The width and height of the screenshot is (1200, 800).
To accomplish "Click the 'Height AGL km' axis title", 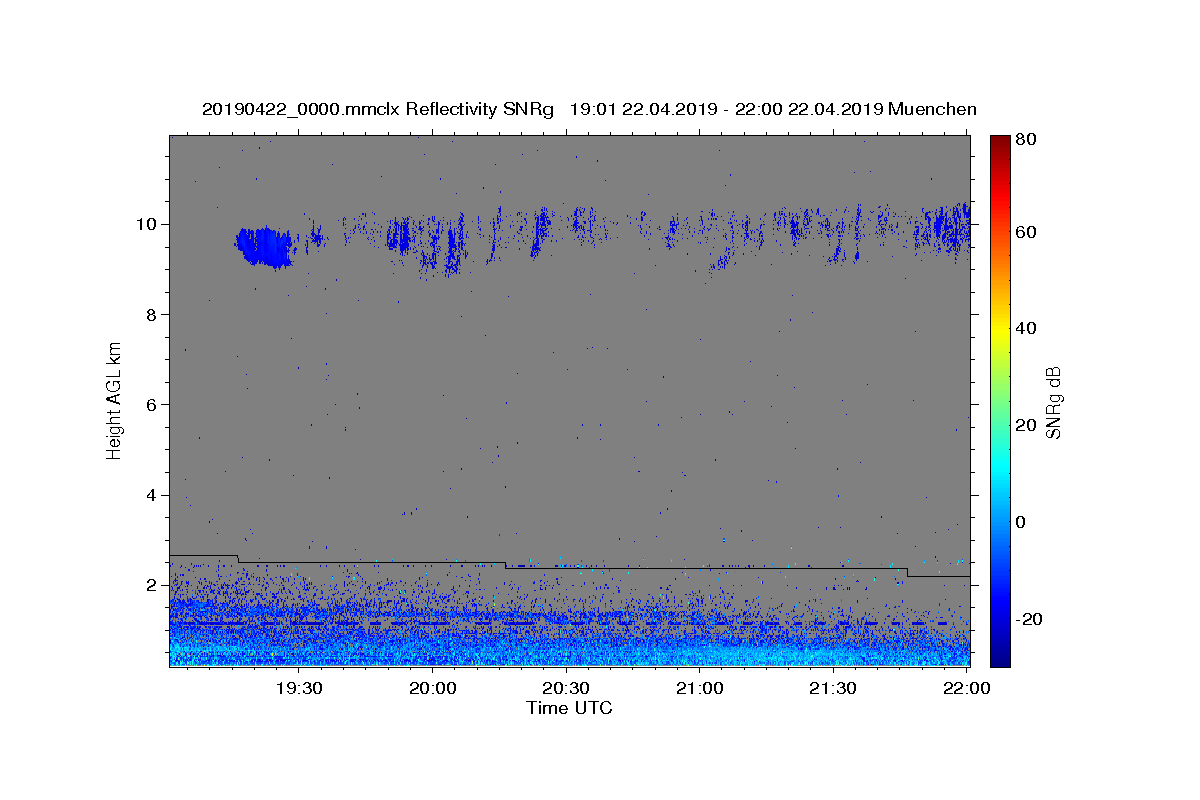I will click(x=114, y=401).
